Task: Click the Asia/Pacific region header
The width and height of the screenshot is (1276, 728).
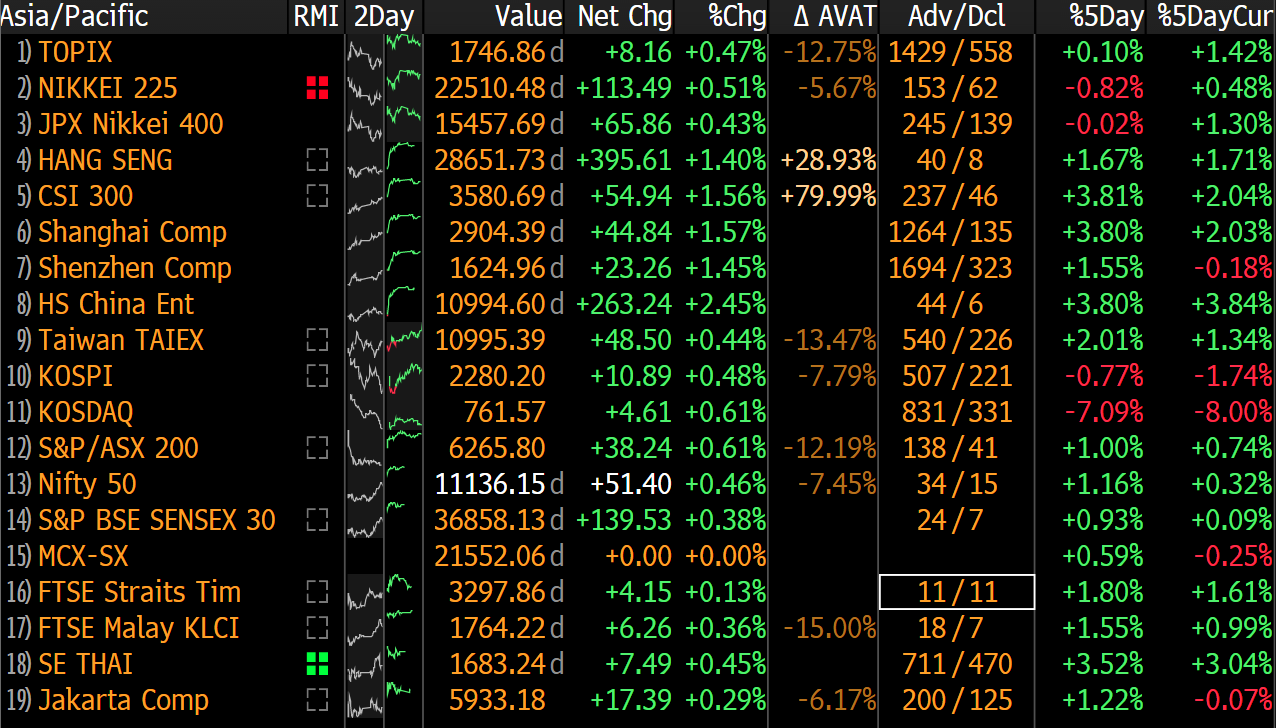Action: 75,16
